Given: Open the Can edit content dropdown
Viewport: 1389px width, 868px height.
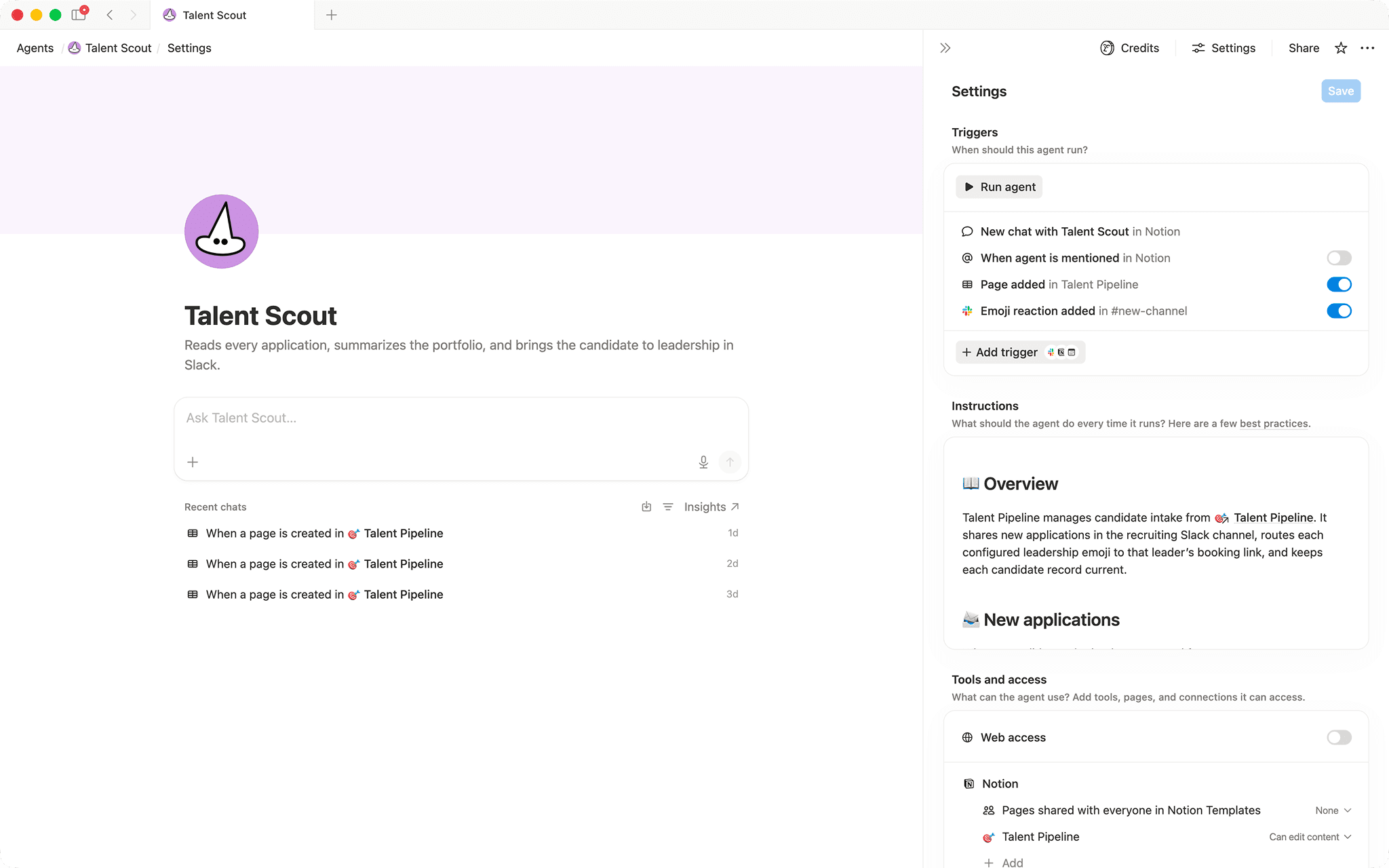Looking at the screenshot, I should click(x=1310, y=837).
